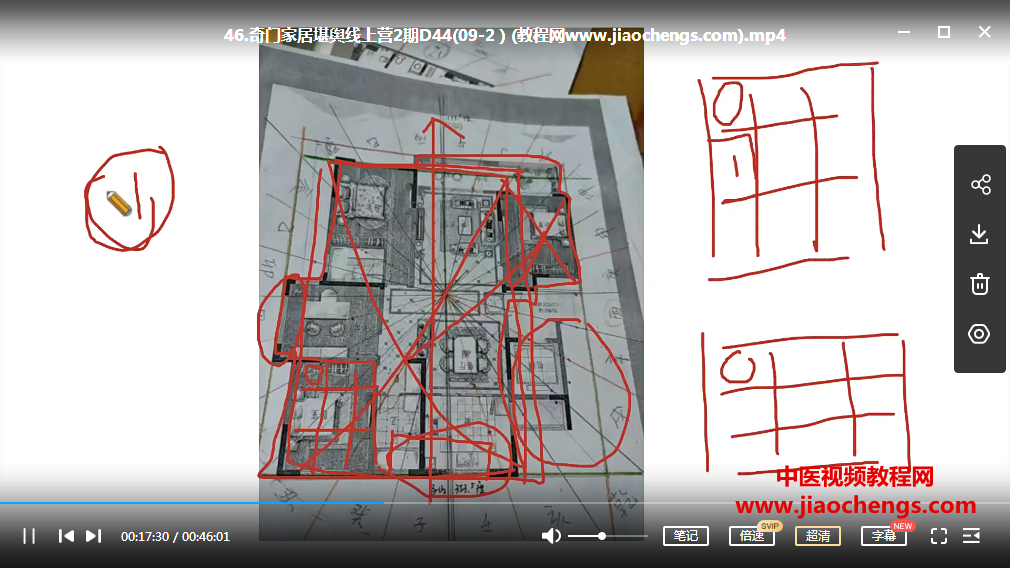The width and height of the screenshot is (1010, 568).
Task: Click the trash delete icon
Action: [980, 284]
